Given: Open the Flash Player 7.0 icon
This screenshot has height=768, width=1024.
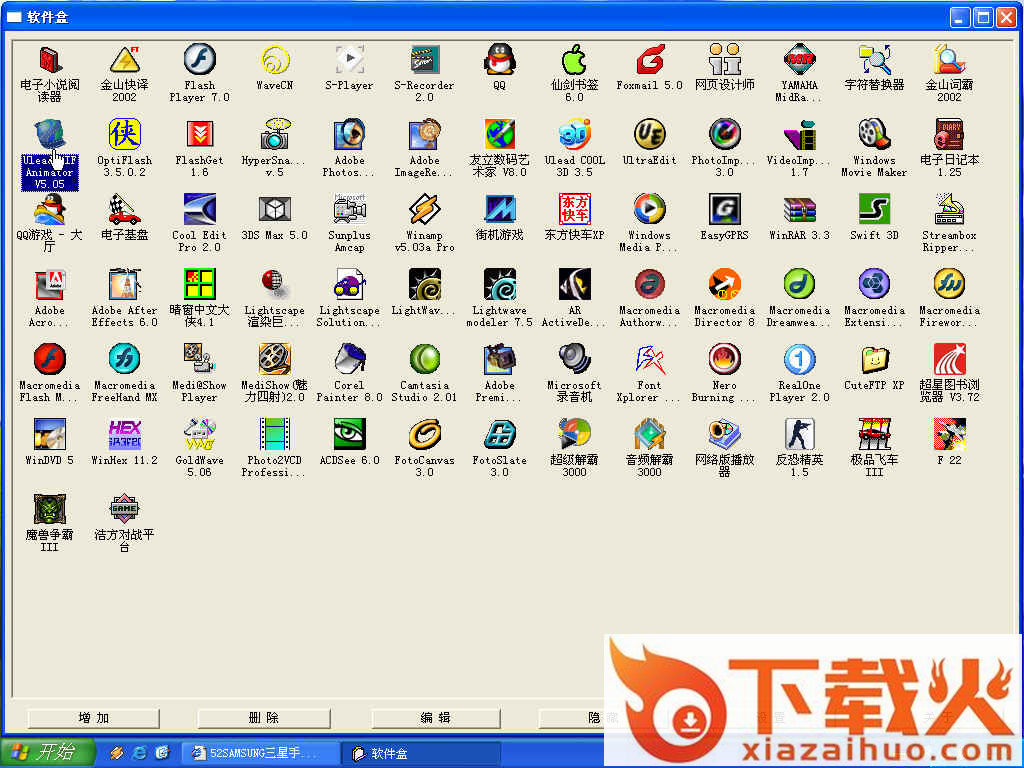Looking at the screenshot, I should [x=199, y=60].
